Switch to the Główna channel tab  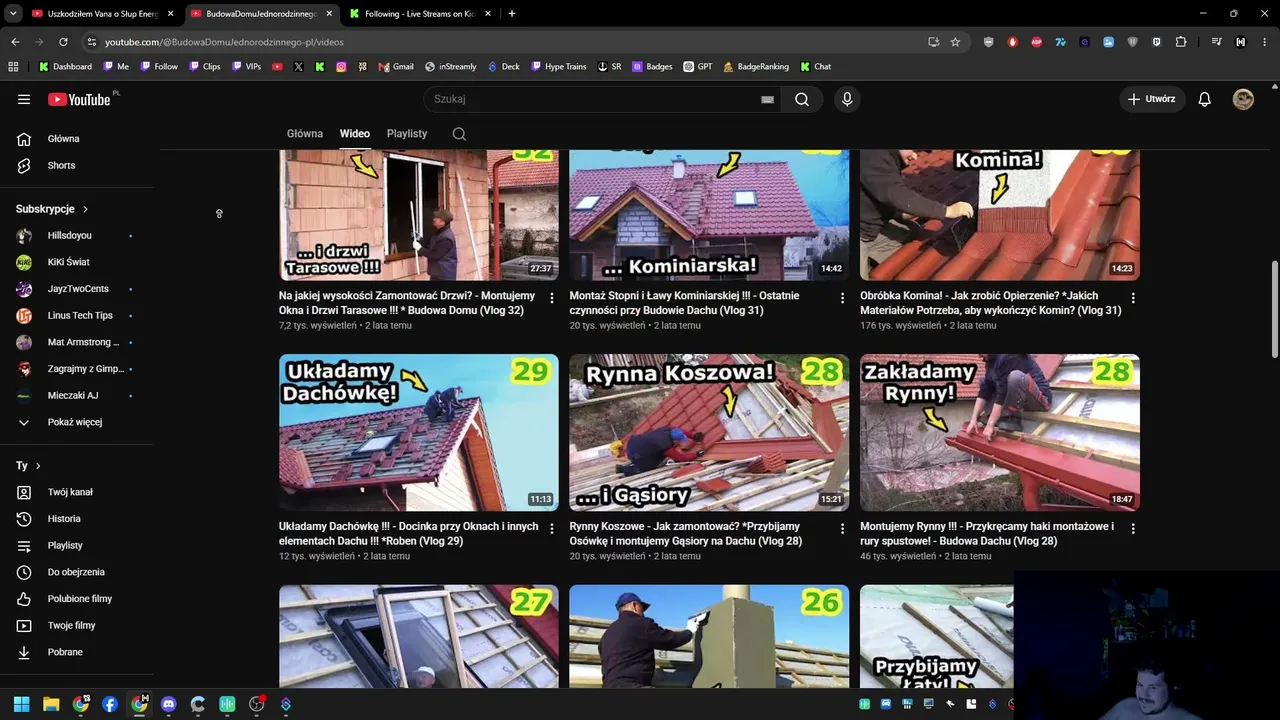pos(305,134)
